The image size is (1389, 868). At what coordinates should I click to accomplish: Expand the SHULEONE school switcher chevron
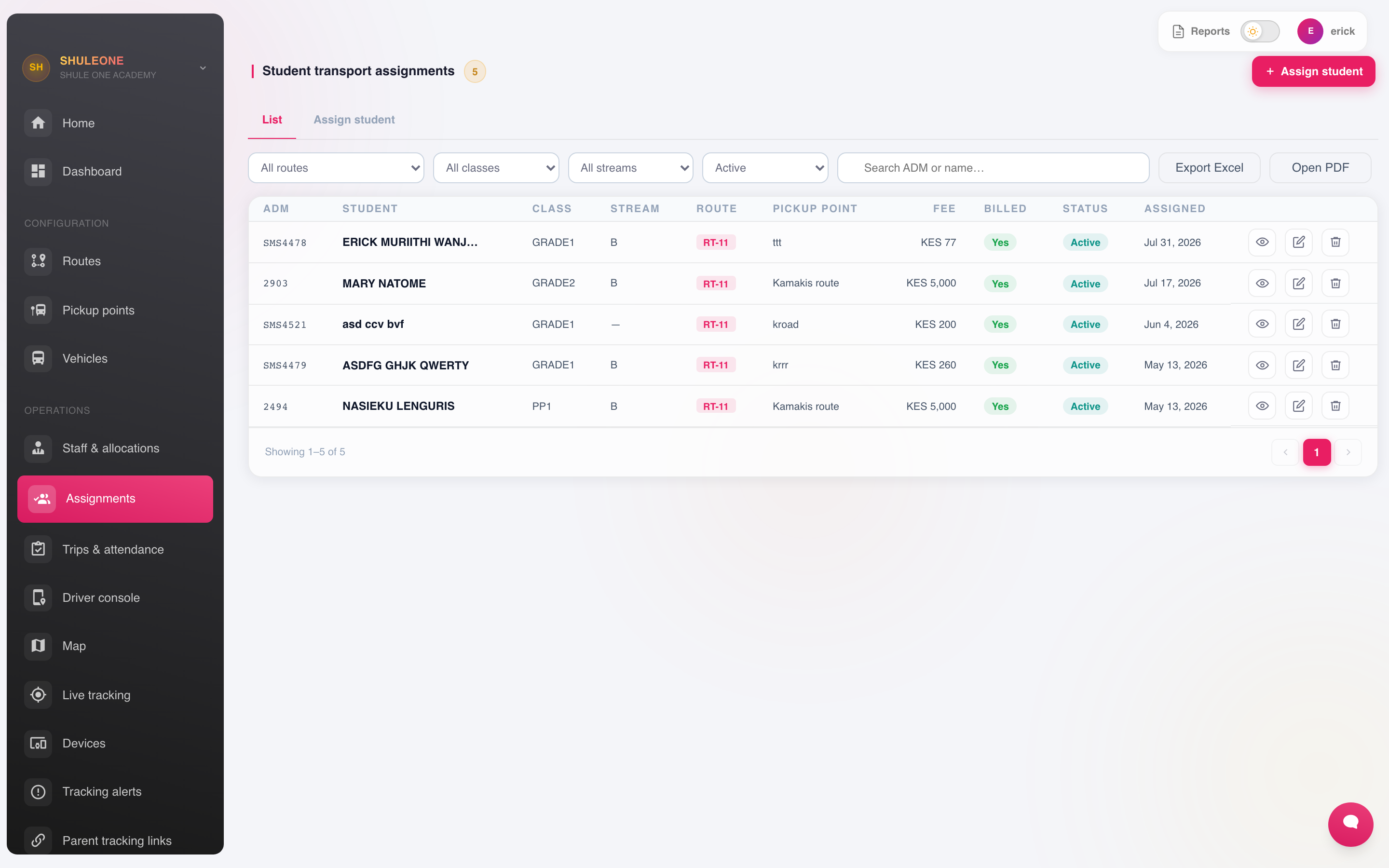click(x=203, y=68)
